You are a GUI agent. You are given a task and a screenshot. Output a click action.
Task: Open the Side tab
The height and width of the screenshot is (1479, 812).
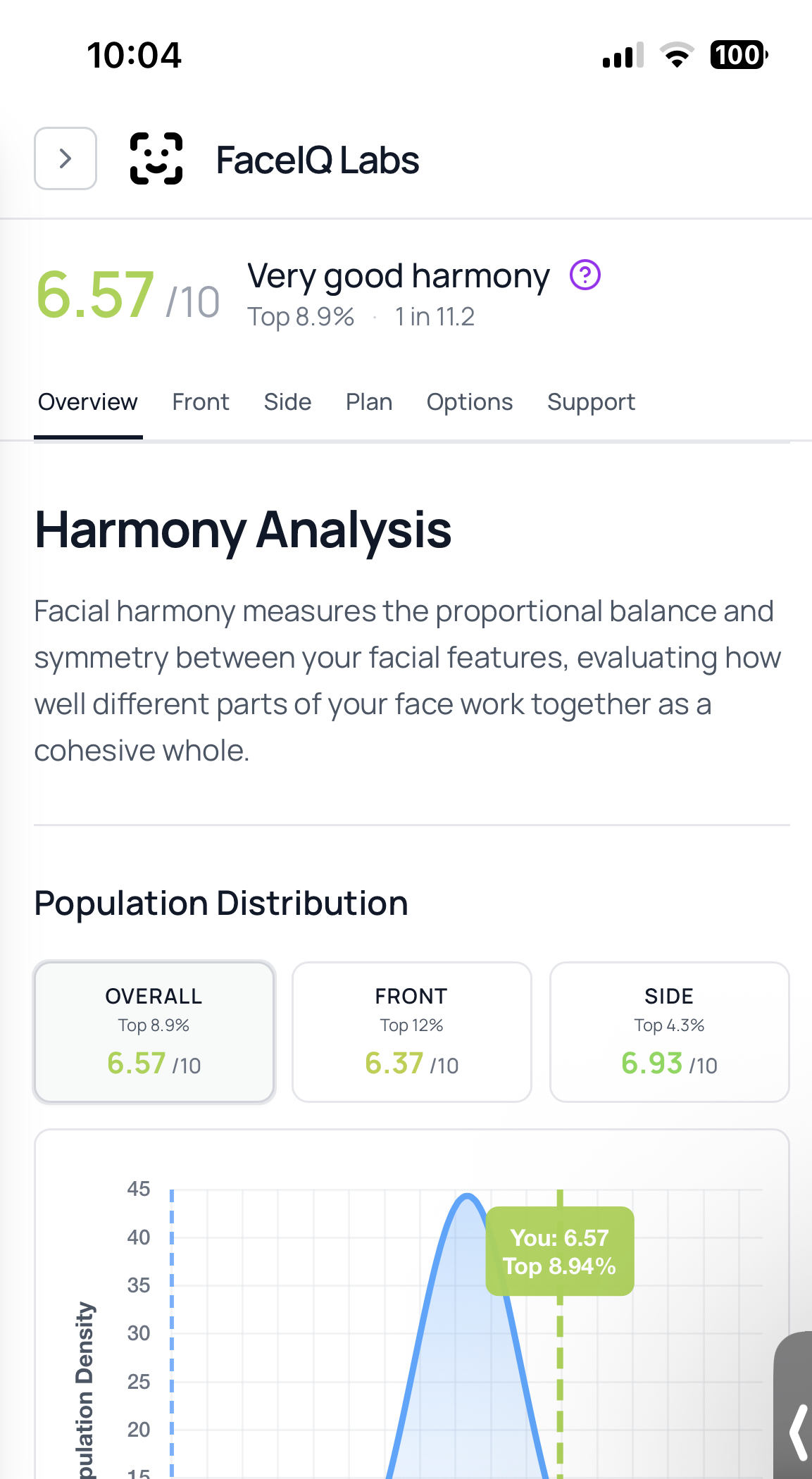(287, 402)
